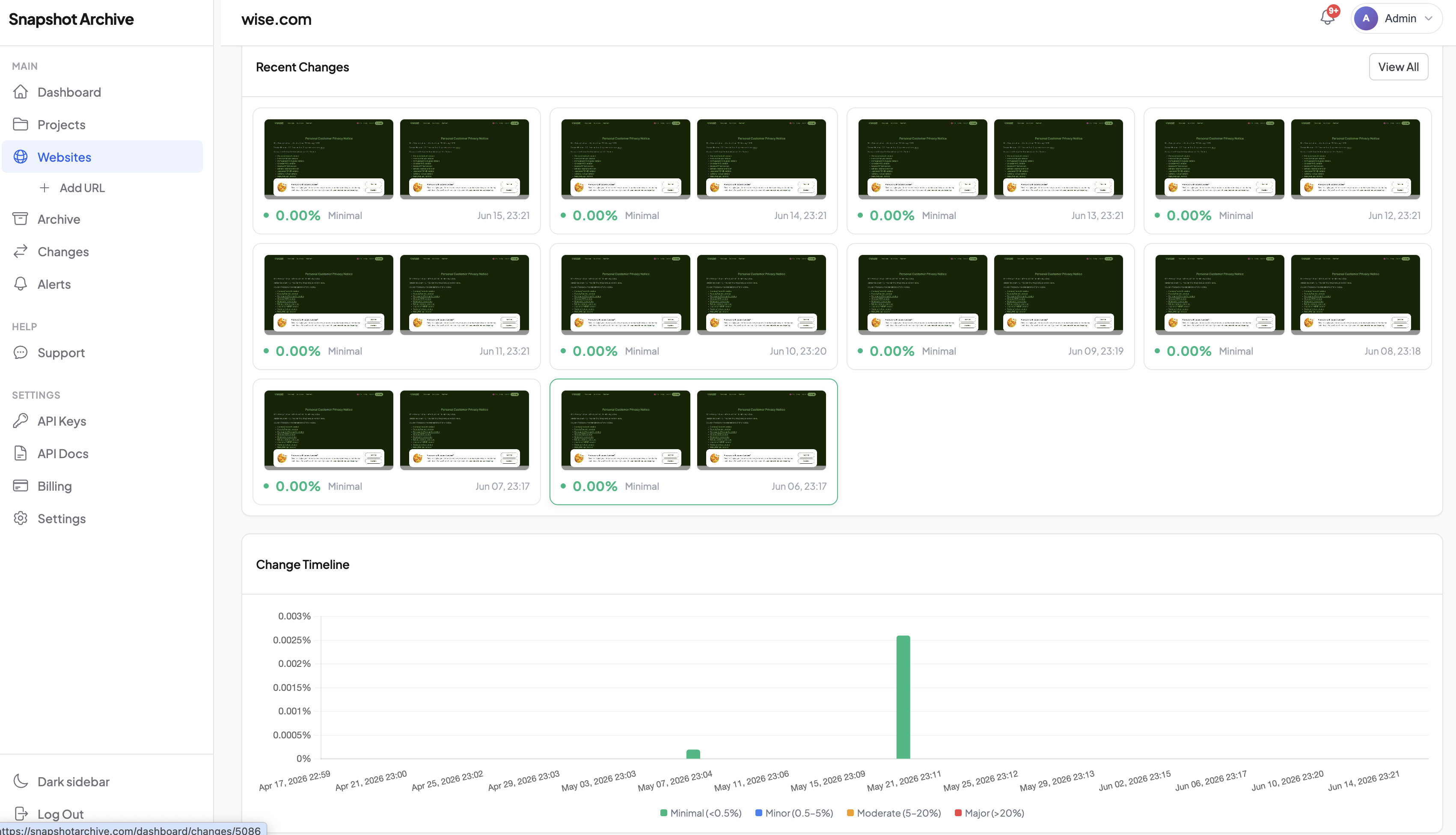Toggle the Moderate (5–20%) legend swatch
Screen dimensions: 1456x835
pos(850,813)
